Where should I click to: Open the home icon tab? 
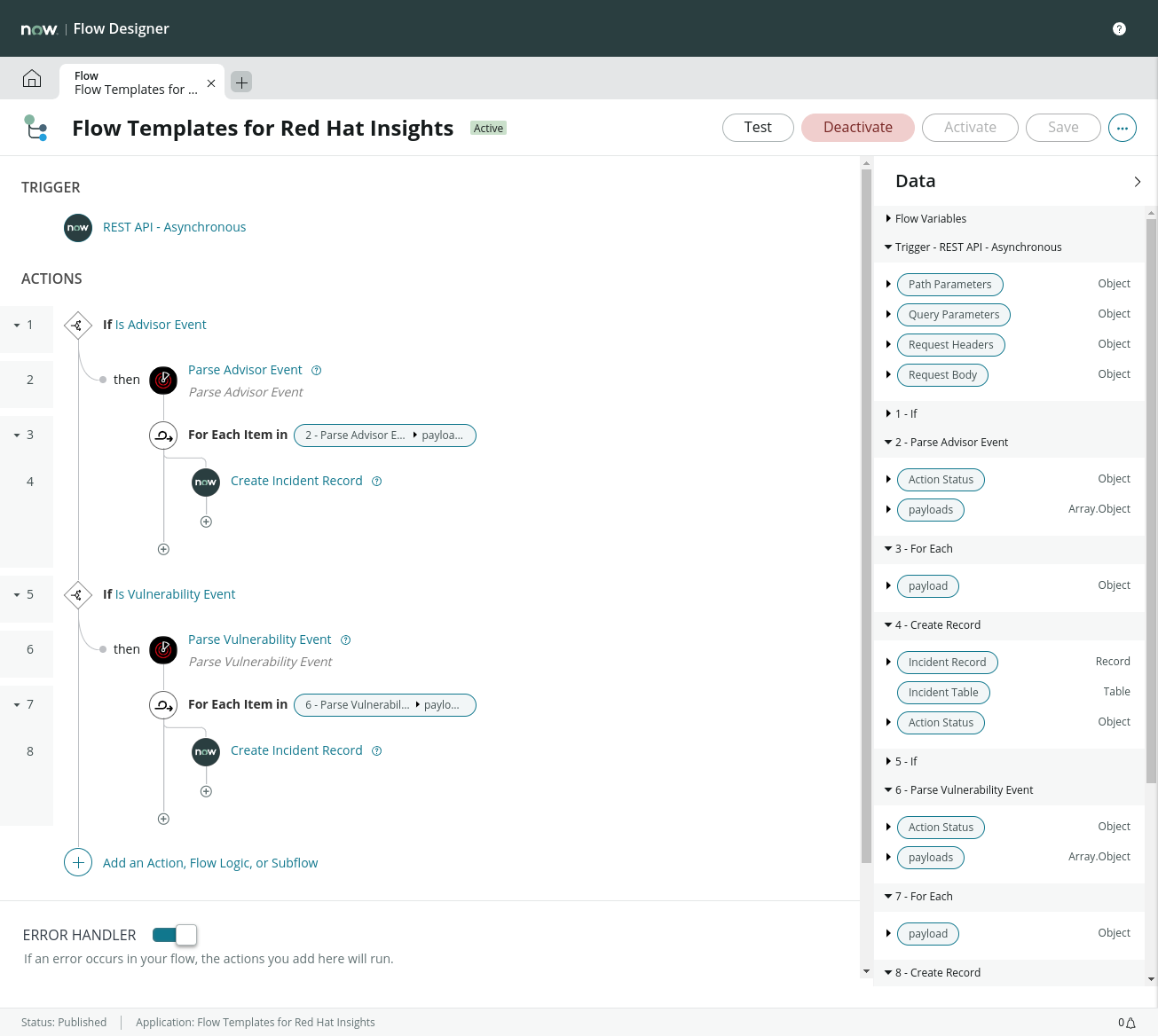(x=32, y=79)
